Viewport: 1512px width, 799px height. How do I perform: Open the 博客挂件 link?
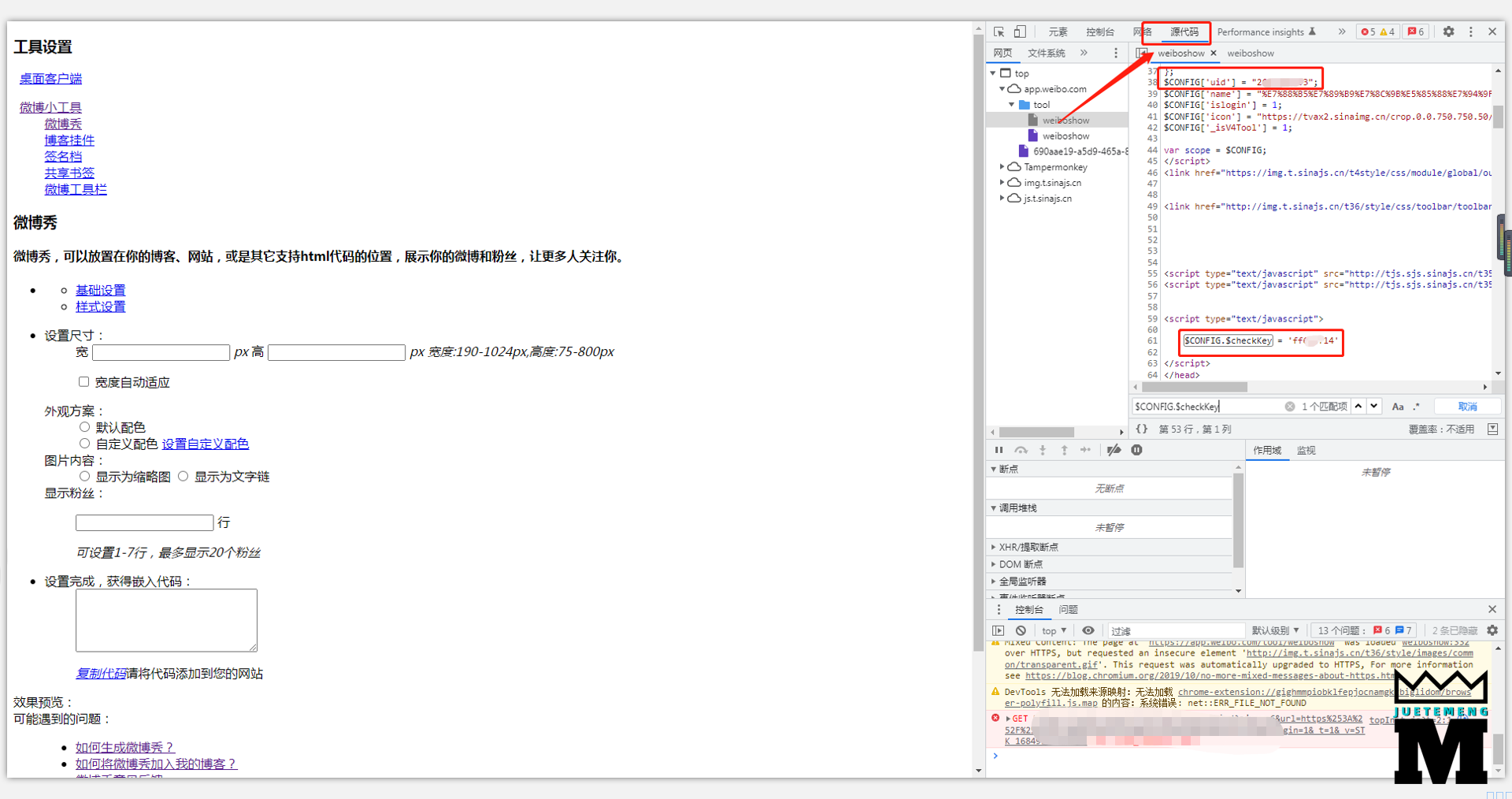(x=69, y=139)
